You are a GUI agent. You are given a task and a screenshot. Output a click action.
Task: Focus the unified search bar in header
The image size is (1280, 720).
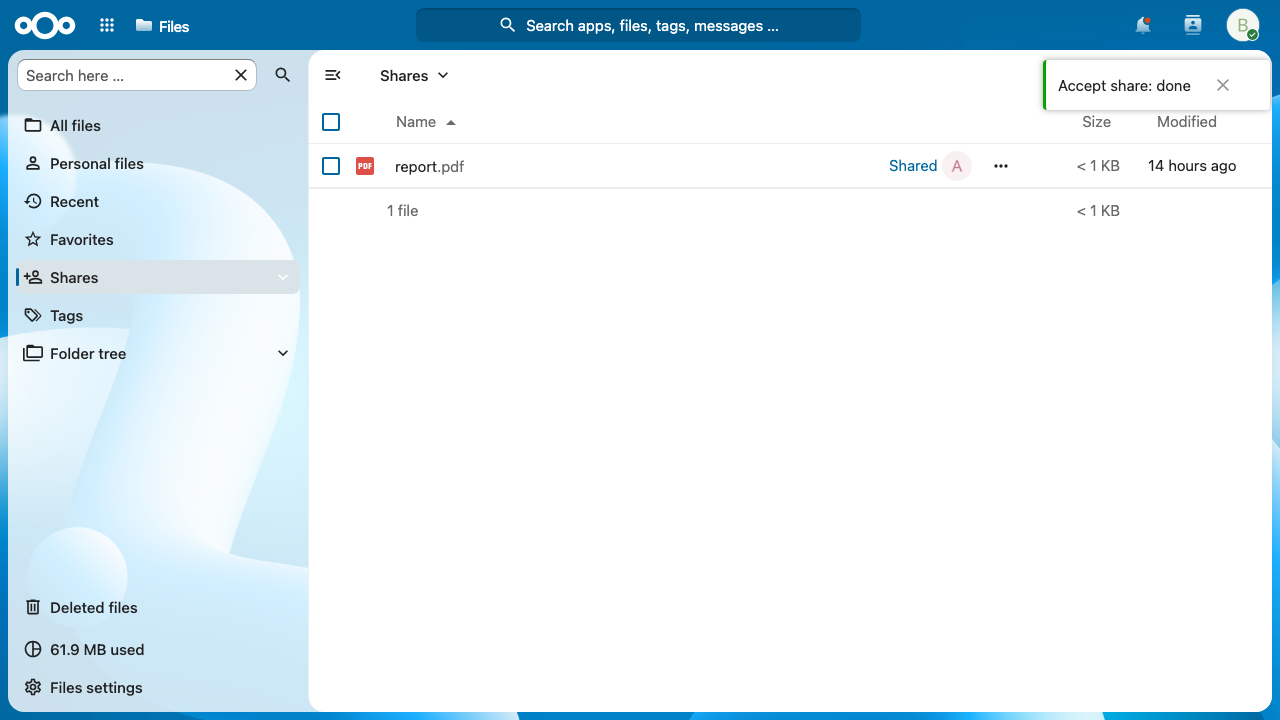[638, 26]
